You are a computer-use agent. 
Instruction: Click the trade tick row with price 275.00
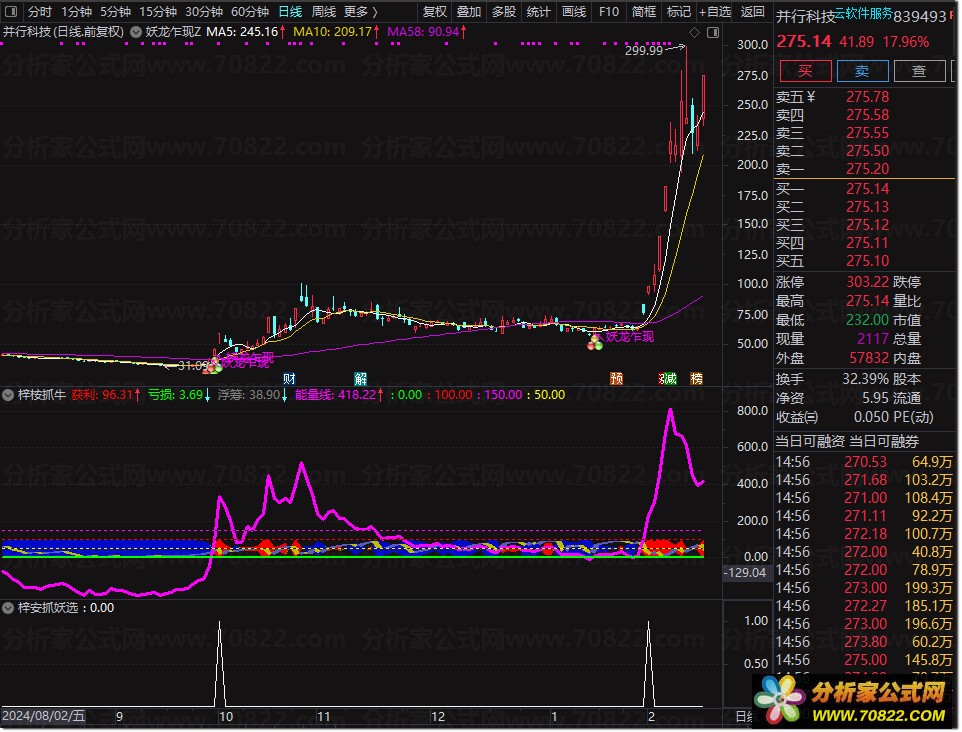[x=865, y=660]
